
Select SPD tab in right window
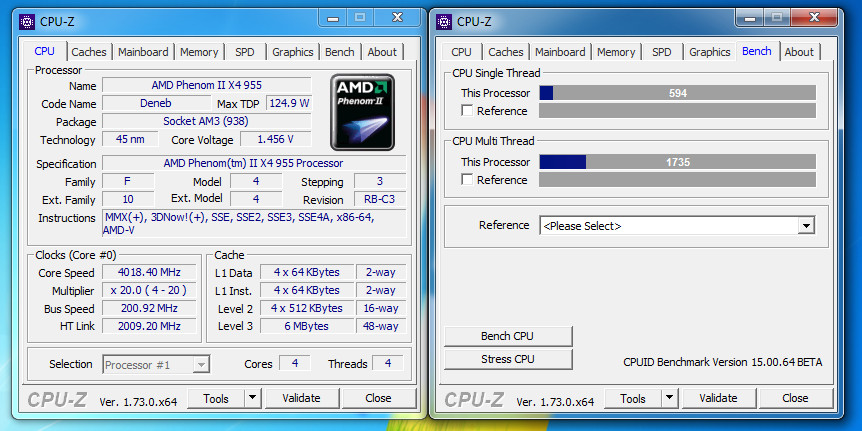pyautogui.click(x=661, y=52)
